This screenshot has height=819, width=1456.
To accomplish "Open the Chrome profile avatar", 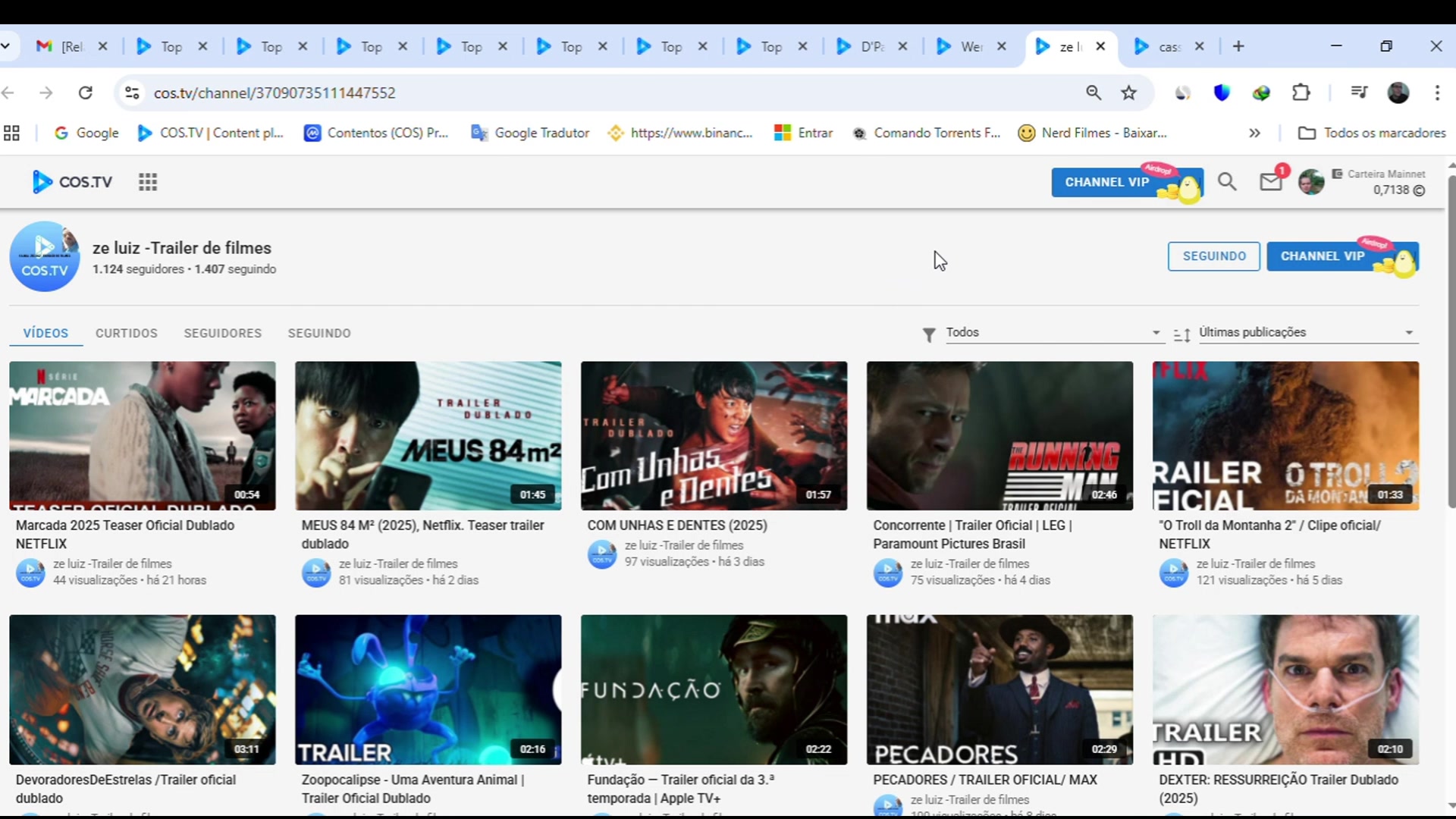I will coord(1398,93).
